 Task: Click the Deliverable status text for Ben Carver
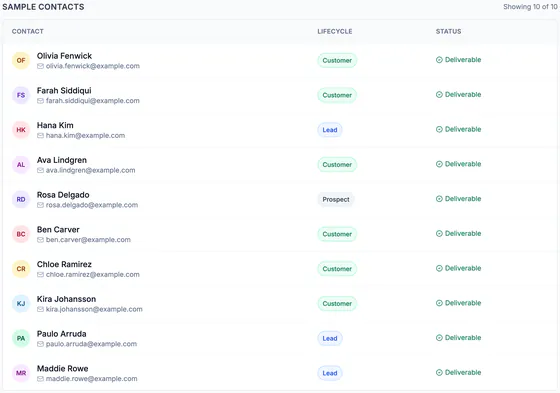463,233
